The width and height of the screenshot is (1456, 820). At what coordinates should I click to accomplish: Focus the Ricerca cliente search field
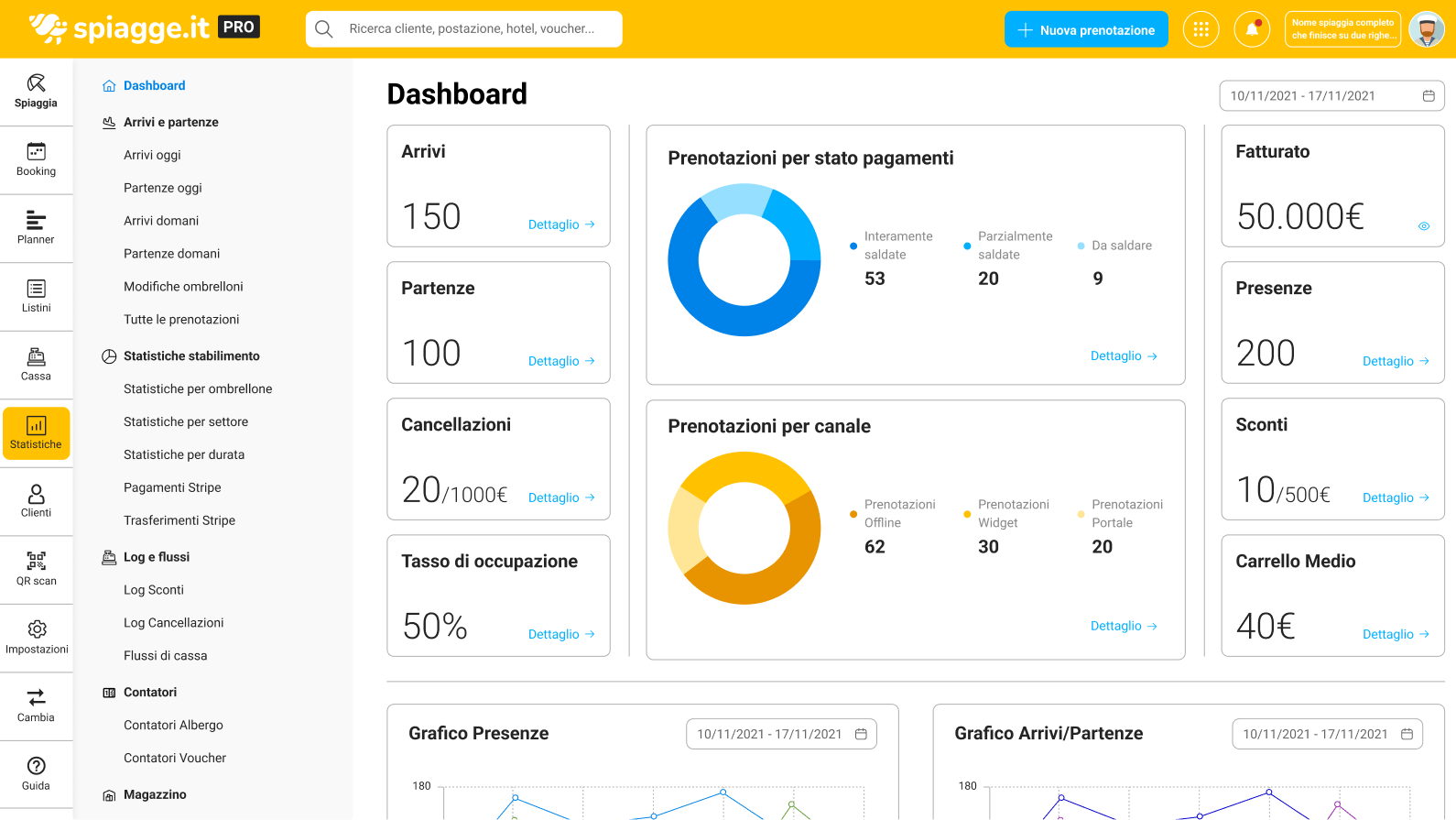[x=464, y=29]
